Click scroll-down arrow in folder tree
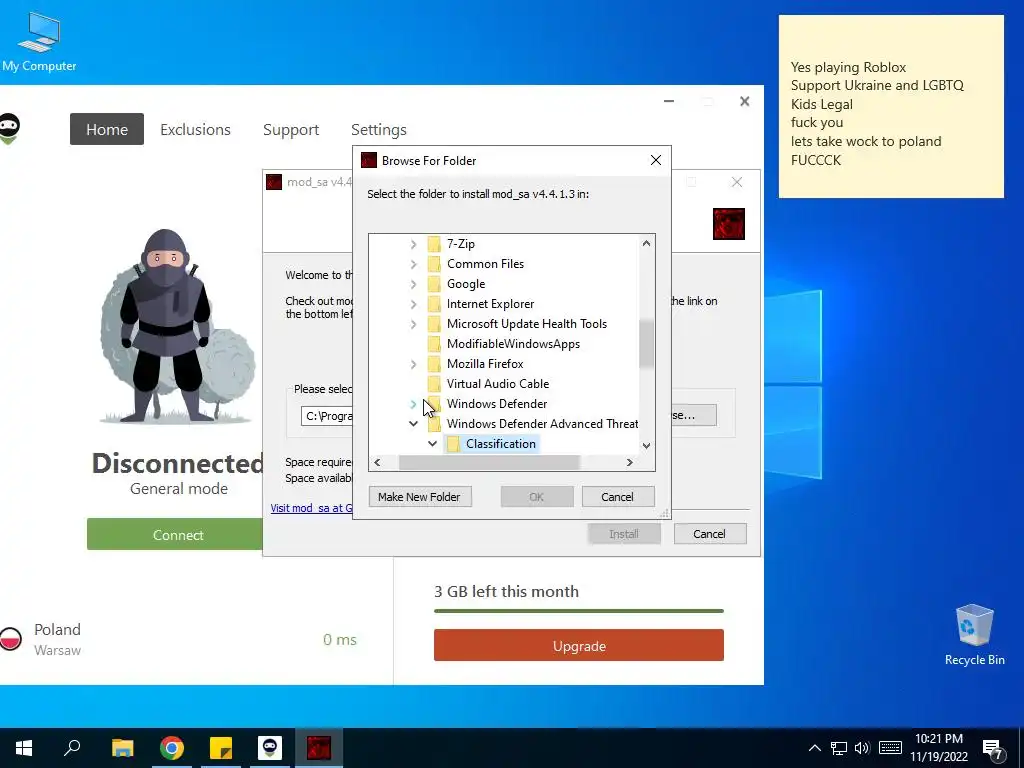Viewport: 1024px width, 768px height. [646, 446]
